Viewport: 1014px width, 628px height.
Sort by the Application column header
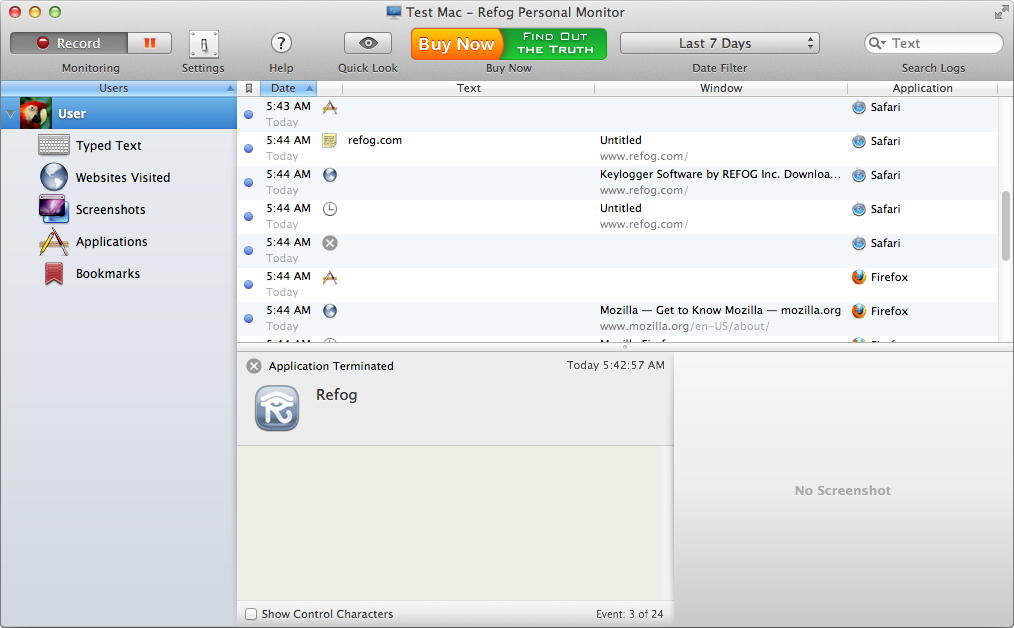point(922,88)
